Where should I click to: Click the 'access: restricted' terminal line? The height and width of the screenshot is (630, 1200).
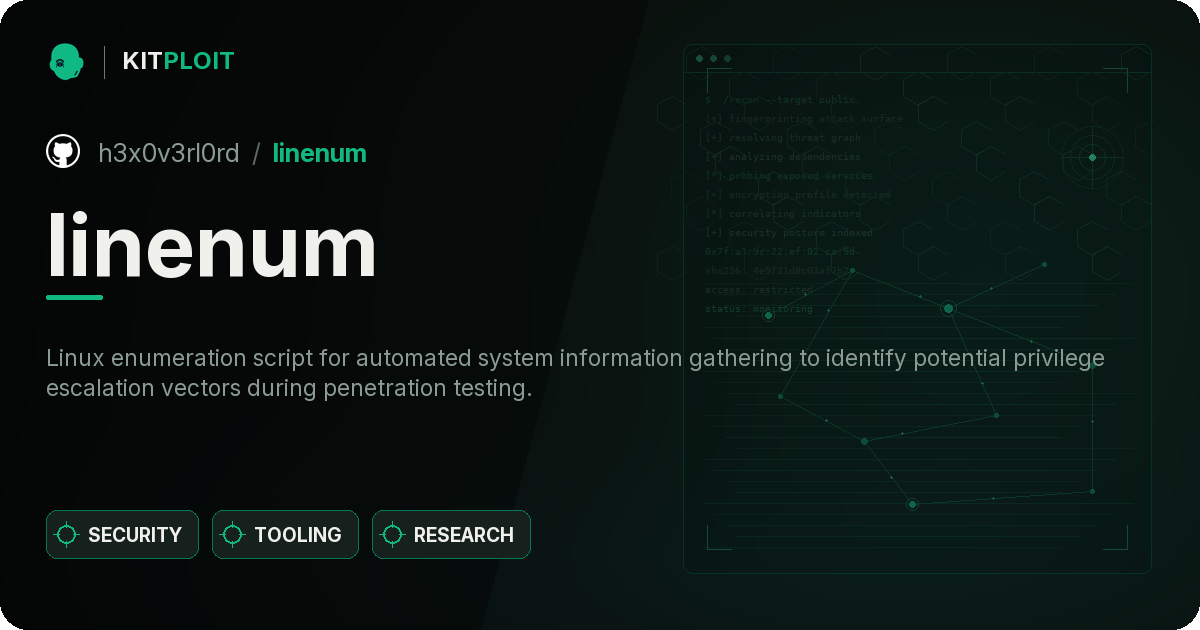pos(758,290)
